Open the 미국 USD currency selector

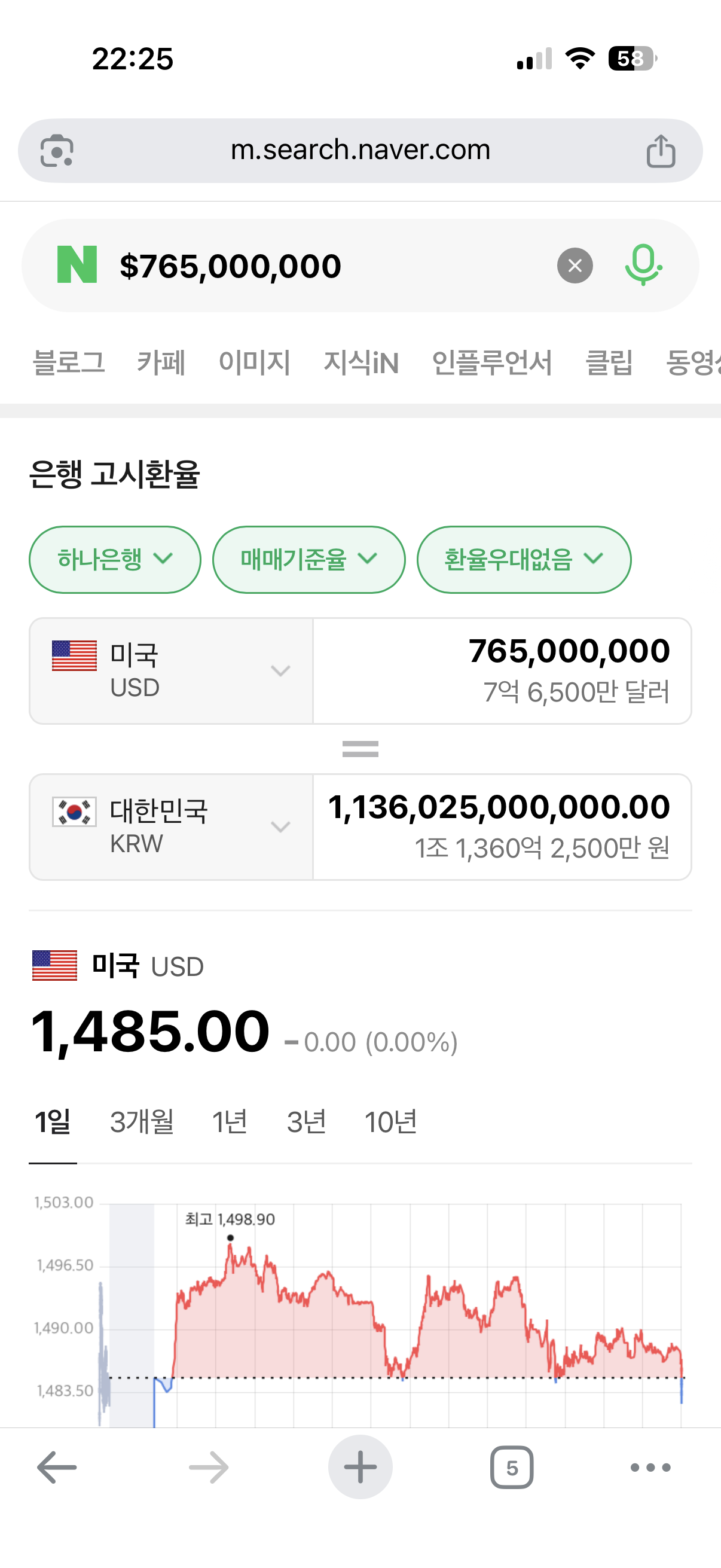[x=171, y=671]
